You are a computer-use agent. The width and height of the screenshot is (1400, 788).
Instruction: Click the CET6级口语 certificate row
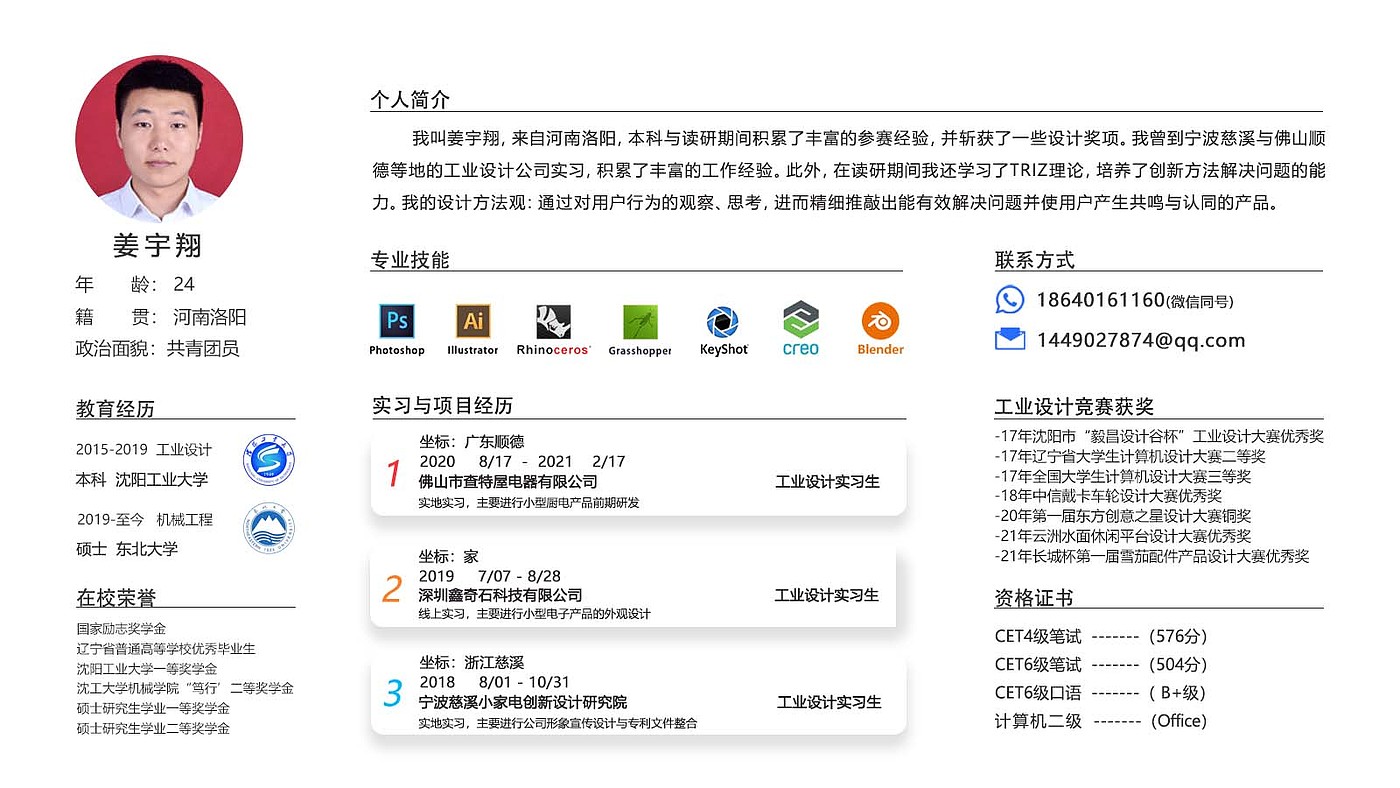point(1101,693)
